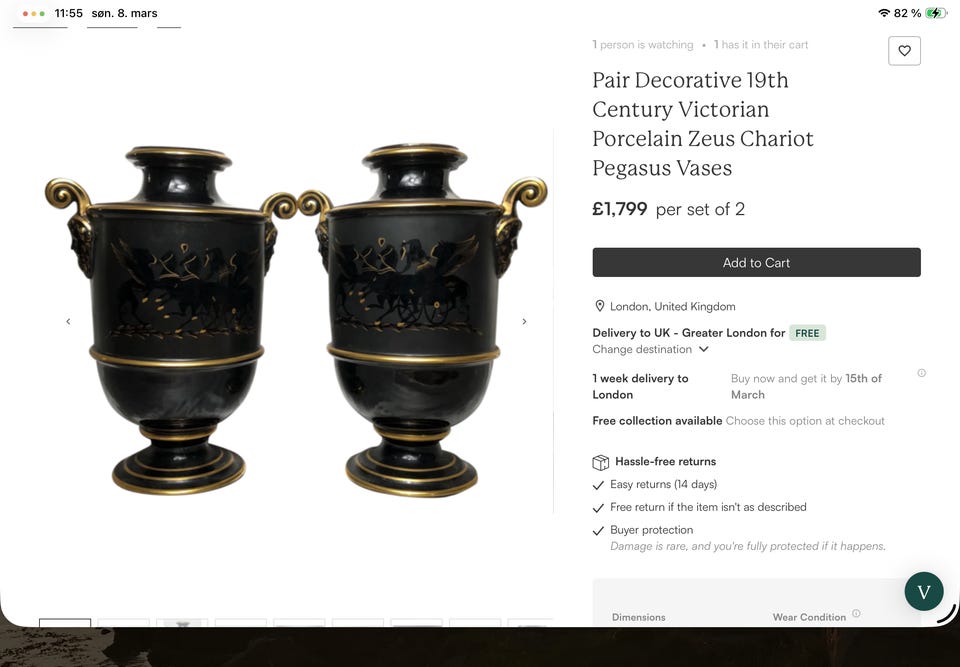Select the third image thumbnail
Viewport: 960px width, 667px height.
182,622
